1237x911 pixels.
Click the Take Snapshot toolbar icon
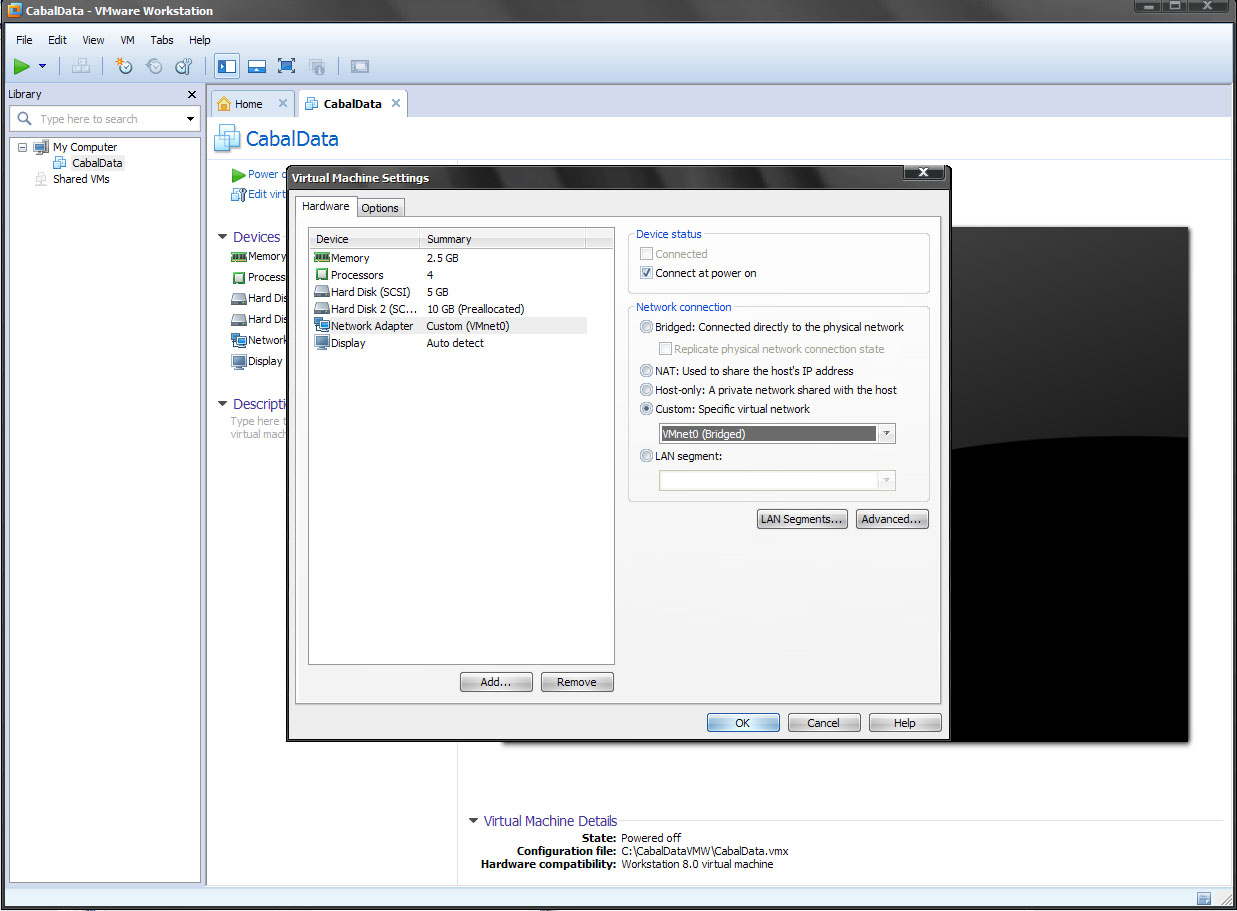coord(124,66)
